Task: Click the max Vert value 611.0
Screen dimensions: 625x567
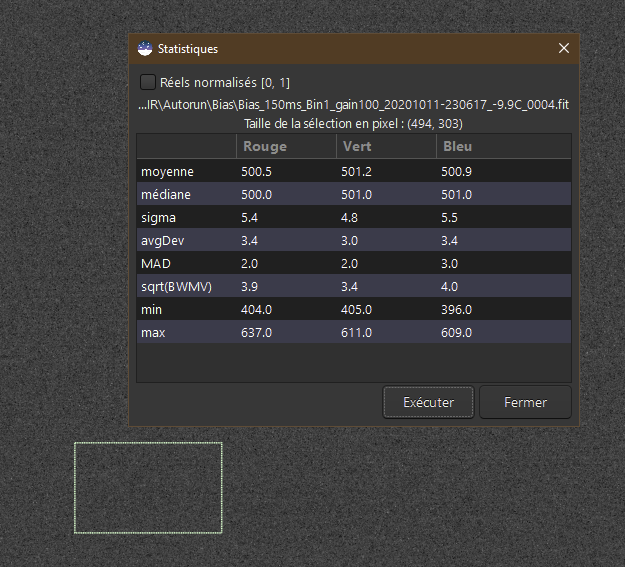Action: [x=356, y=333]
